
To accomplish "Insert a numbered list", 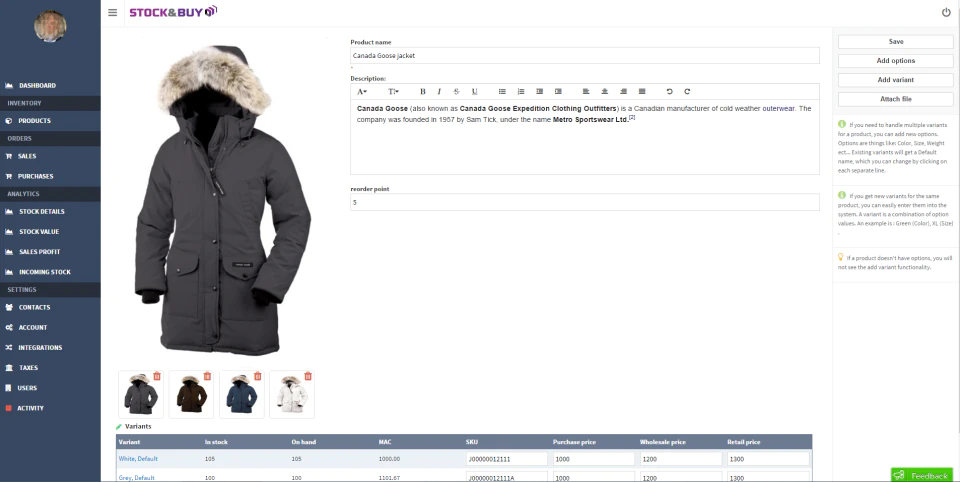I will click(521, 91).
